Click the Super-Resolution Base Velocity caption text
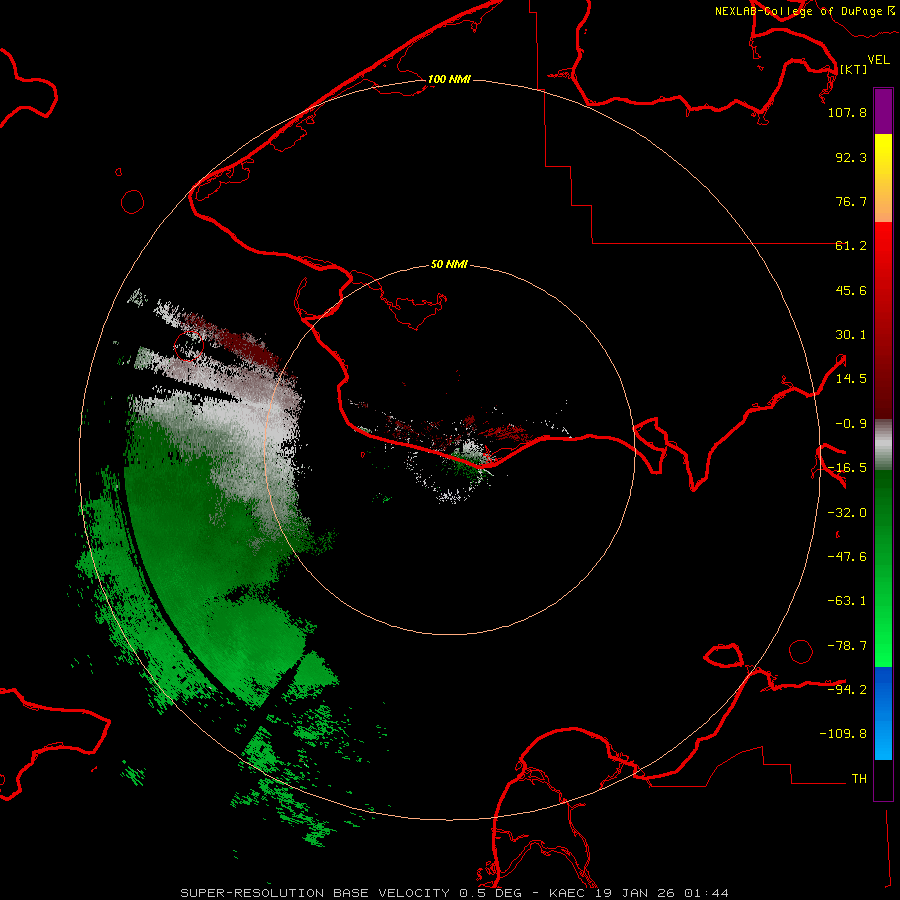 click(x=455, y=893)
